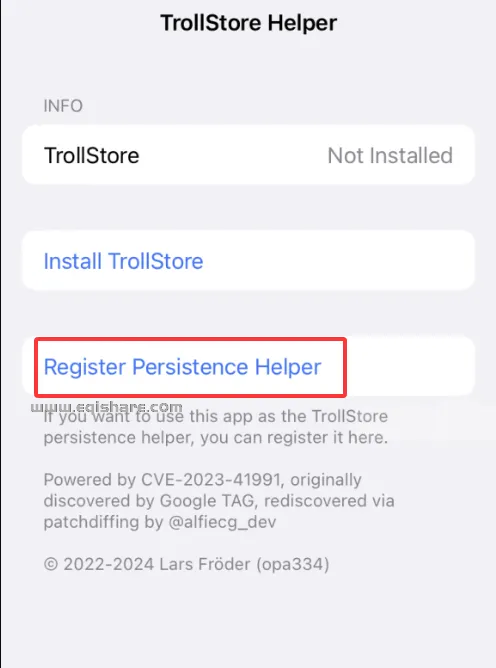This screenshot has width=496, height=668.
Task: Click empty area right of Register Persistence Helper
Action: (x=409, y=367)
